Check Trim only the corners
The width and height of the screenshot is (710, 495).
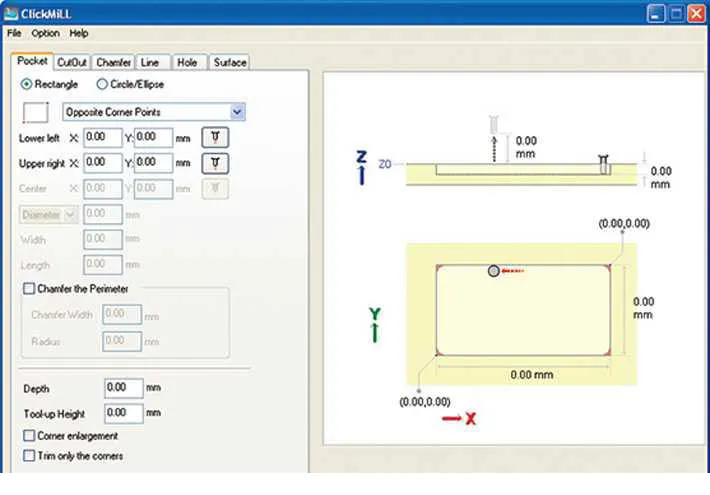click(28, 456)
